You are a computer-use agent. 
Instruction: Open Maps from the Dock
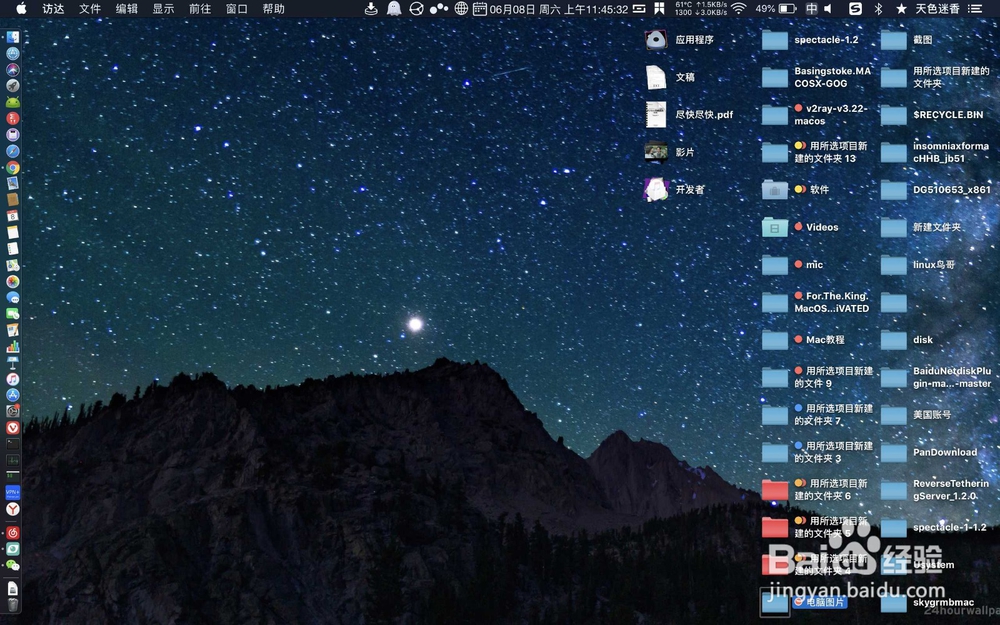(13, 265)
